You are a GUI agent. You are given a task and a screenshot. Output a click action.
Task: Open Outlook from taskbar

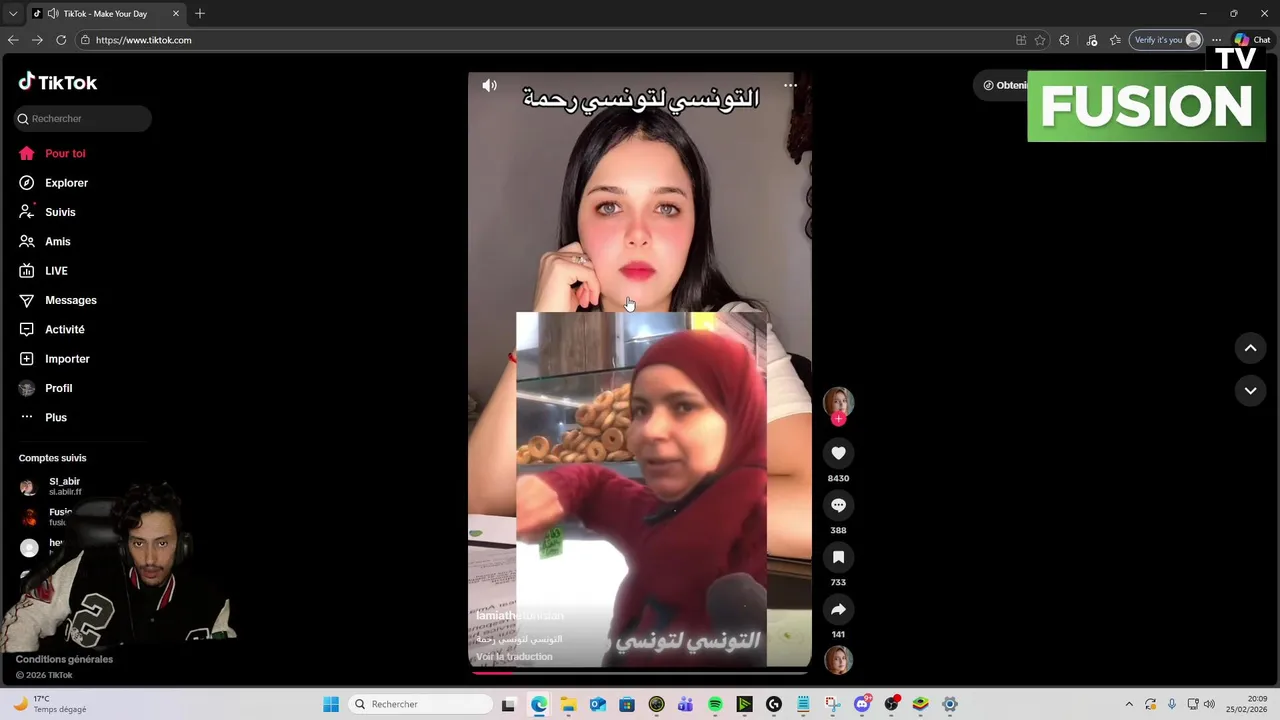tap(597, 704)
